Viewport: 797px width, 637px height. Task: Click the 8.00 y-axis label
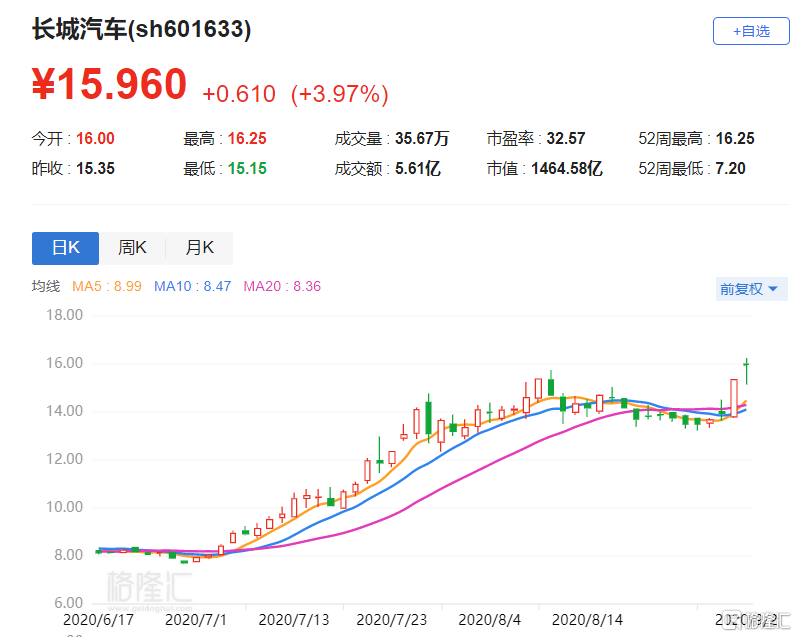point(69,555)
